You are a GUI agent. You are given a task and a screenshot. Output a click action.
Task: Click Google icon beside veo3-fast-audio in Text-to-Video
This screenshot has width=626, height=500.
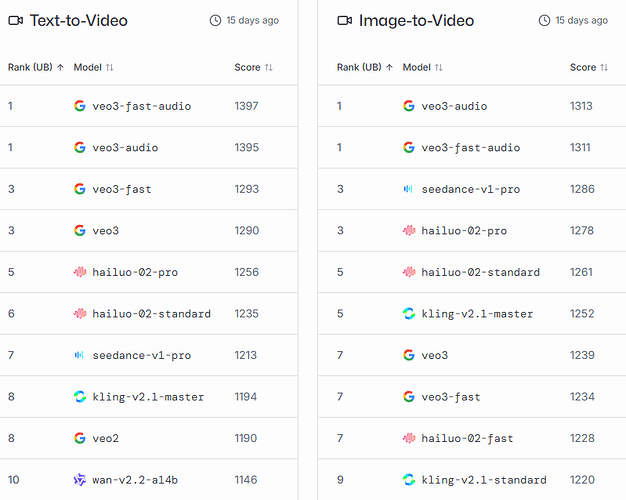[80, 106]
